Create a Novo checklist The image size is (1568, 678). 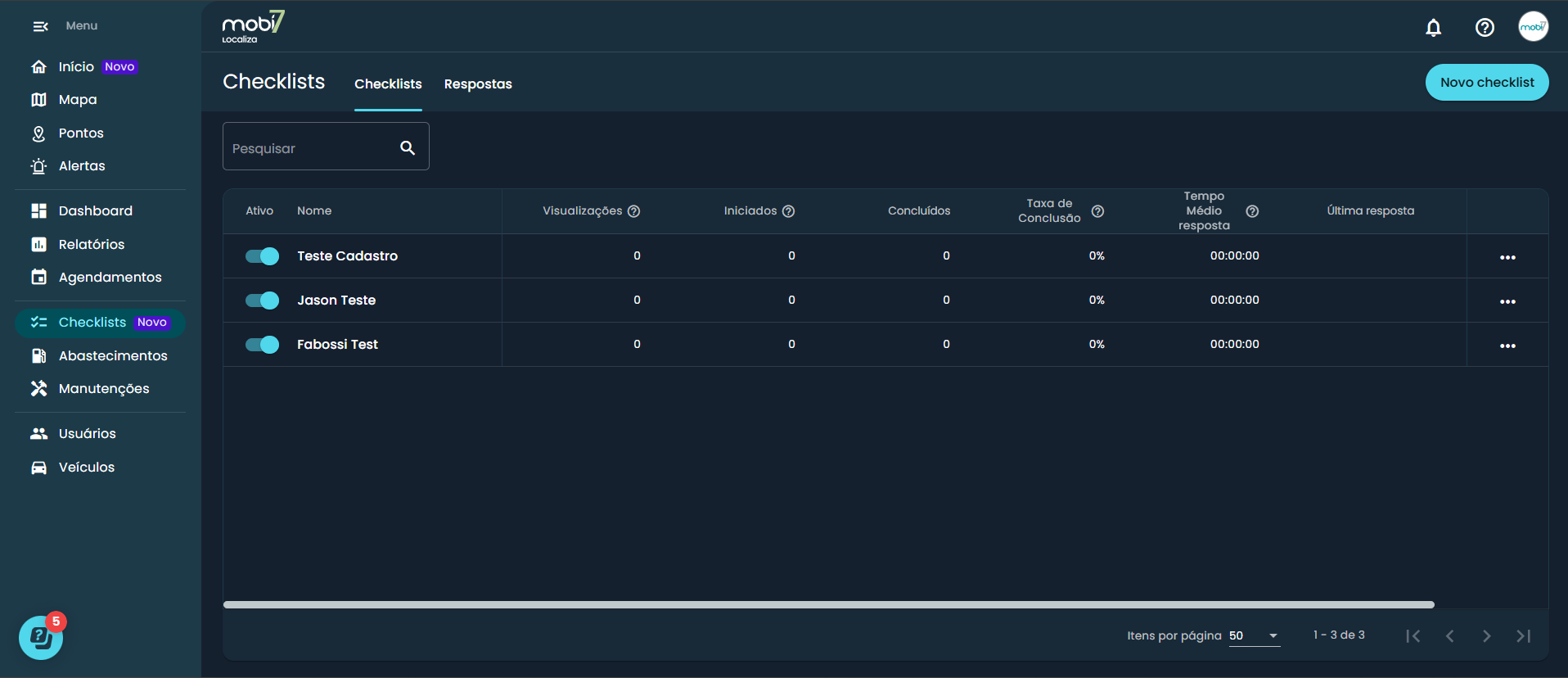[x=1486, y=83]
